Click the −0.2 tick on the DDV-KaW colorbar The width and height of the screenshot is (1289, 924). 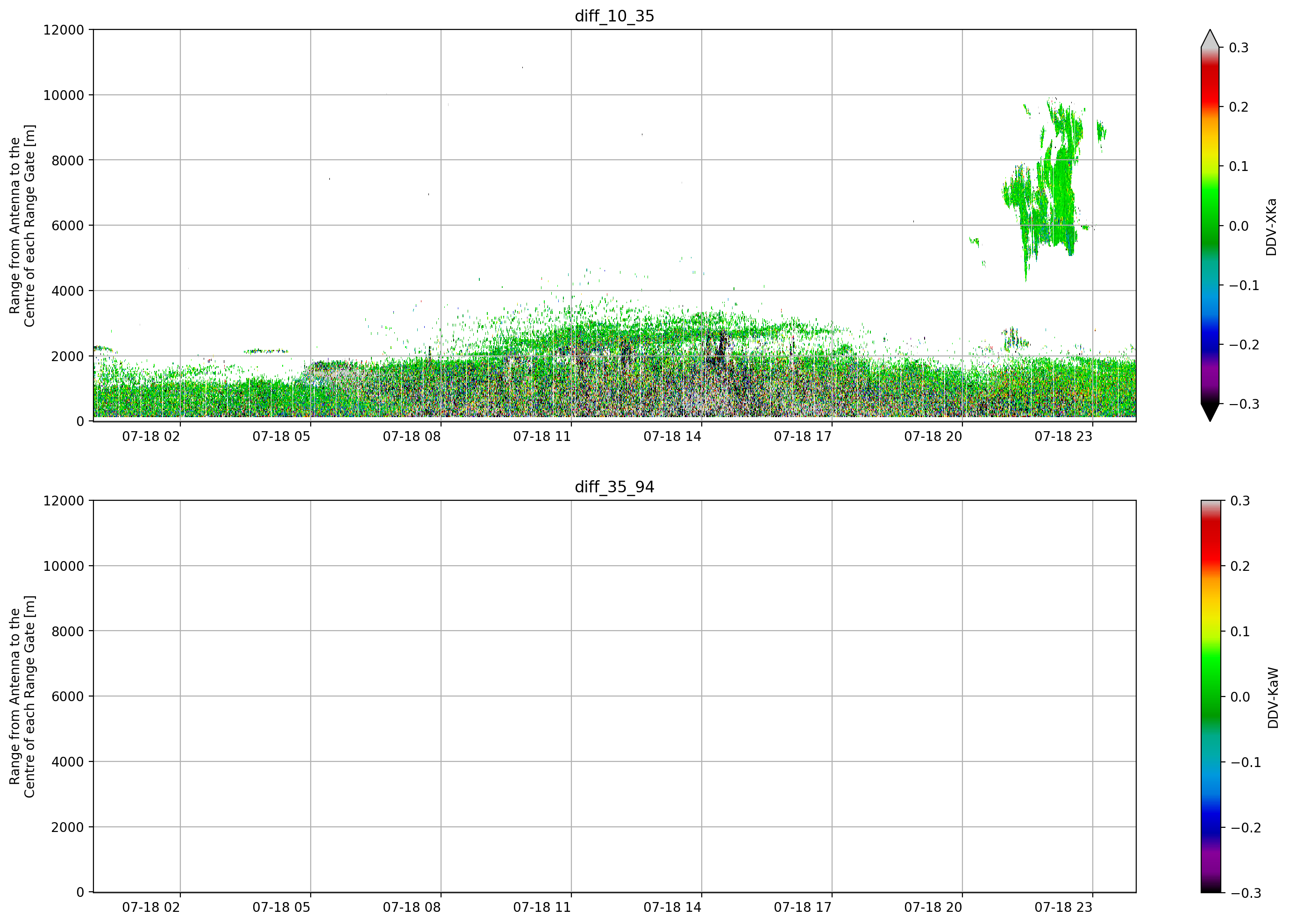pyautogui.click(x=1246, y=827)
